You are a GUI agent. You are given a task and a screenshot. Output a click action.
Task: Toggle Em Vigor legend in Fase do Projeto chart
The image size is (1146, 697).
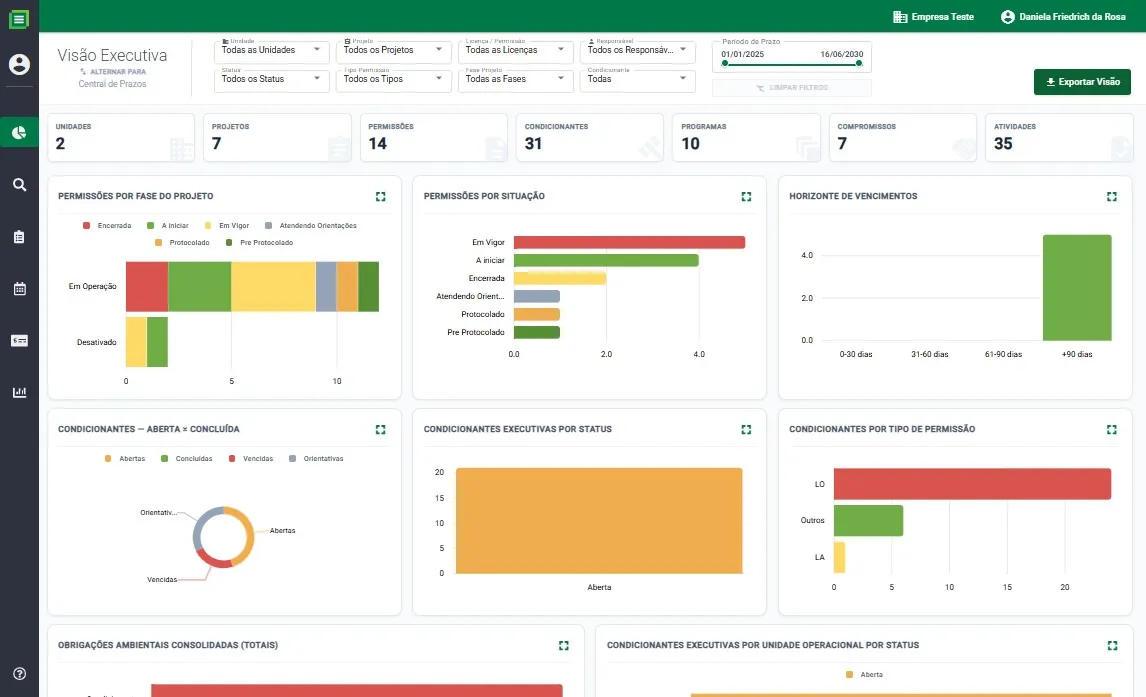[x=227, y=226]
